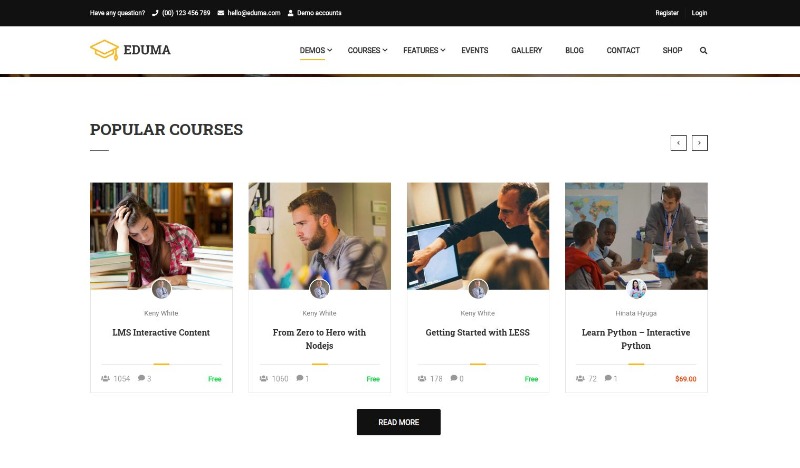
Task: Open the Learn Python – Interactive Python title
Action: click(636, 339)
